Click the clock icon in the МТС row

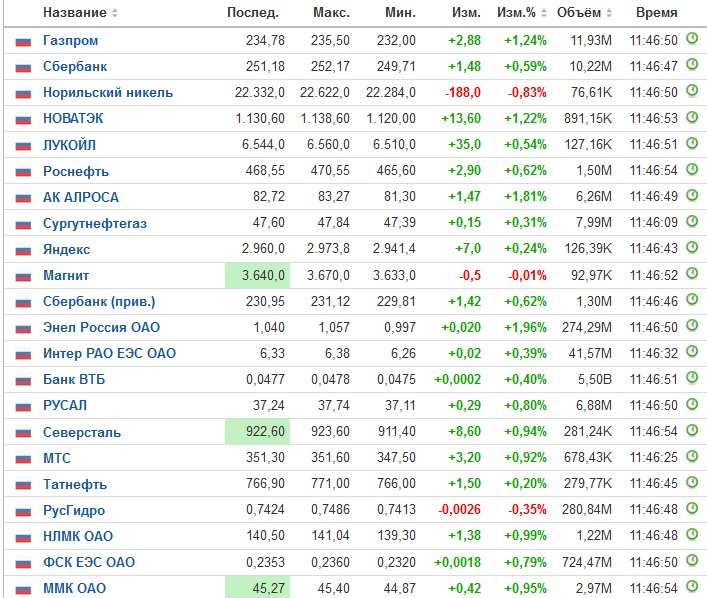tap(692, 455)
